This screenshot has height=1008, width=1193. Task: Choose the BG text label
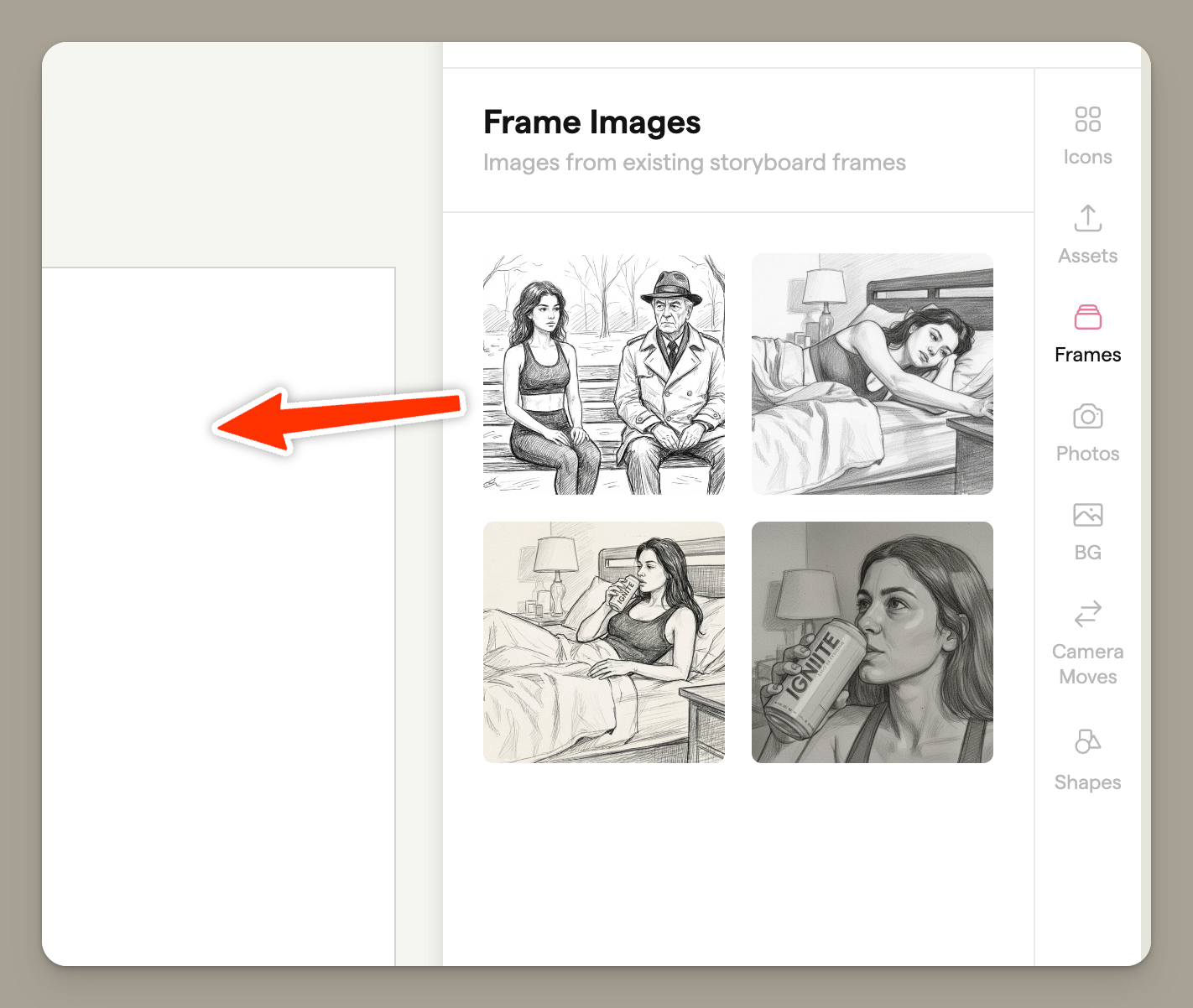(1087, 553)
